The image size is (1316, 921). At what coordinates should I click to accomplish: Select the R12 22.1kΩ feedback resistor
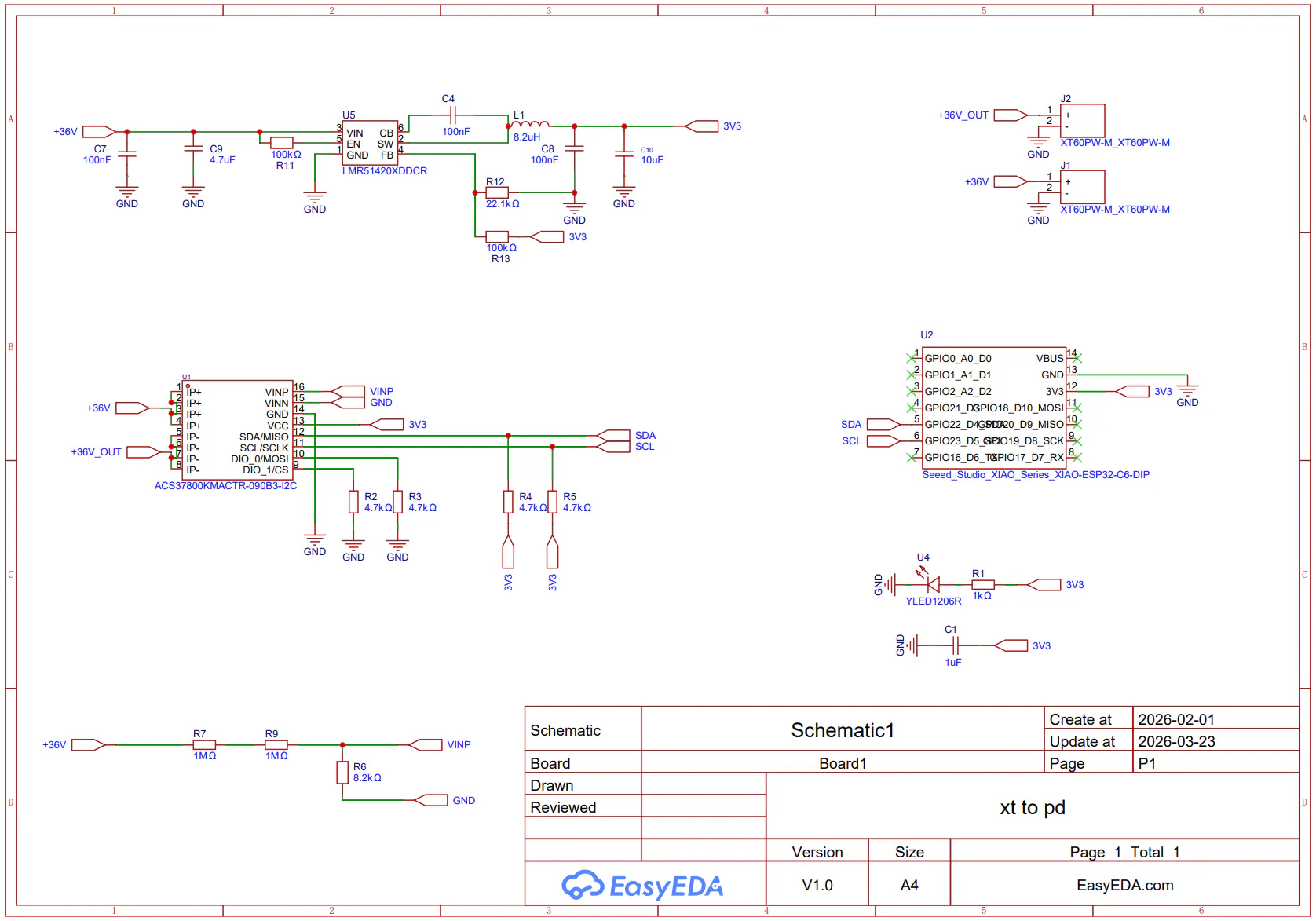point(497,192)
